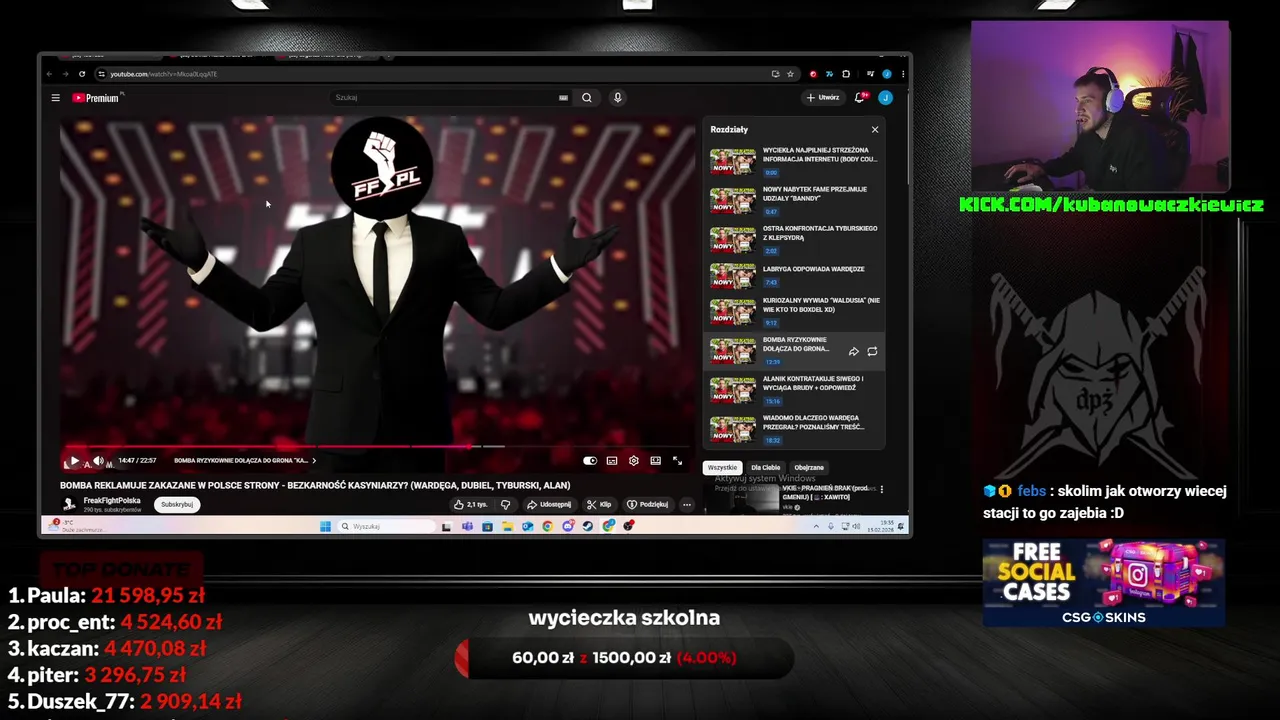Open player settings gear

tap(634, 461)
